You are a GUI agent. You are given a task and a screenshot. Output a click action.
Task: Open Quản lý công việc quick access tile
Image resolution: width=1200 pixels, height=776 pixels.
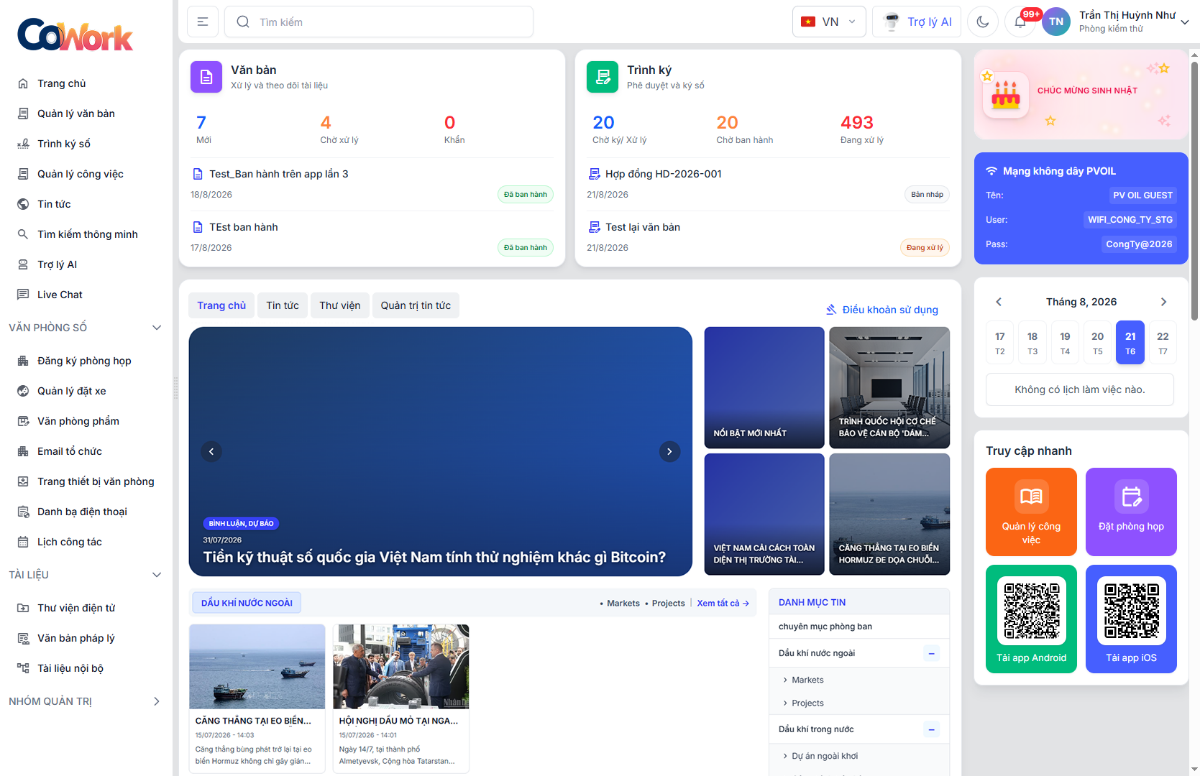click(x=1031, y=512)
